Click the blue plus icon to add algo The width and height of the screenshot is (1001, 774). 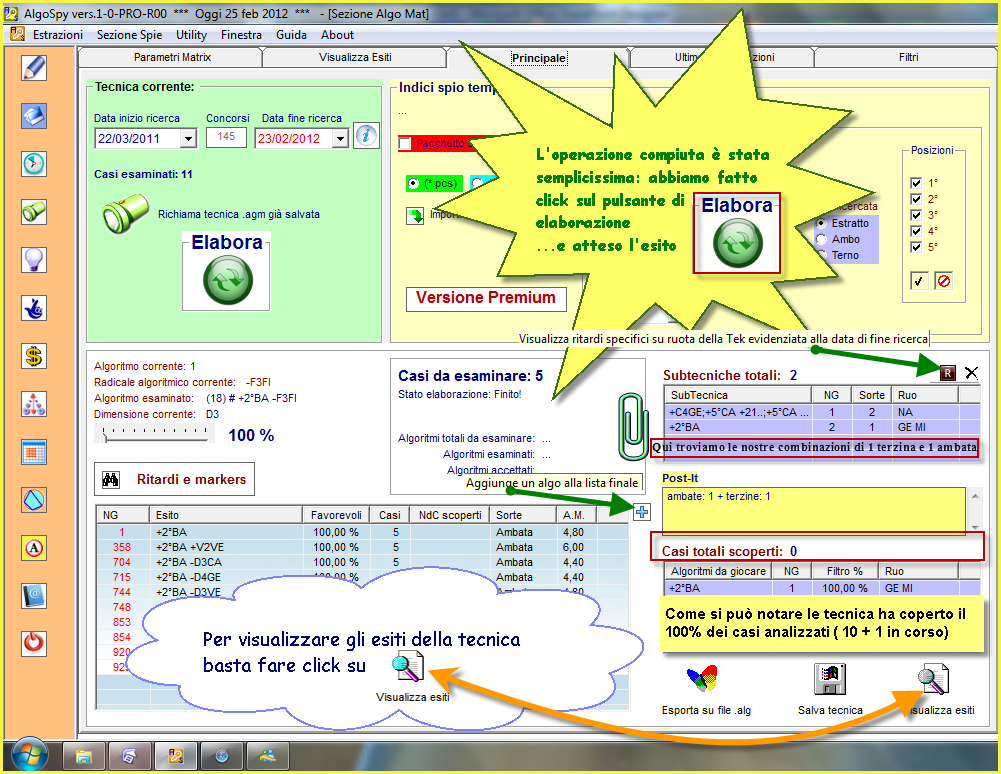pyautogui.click(x=642, y=512)
